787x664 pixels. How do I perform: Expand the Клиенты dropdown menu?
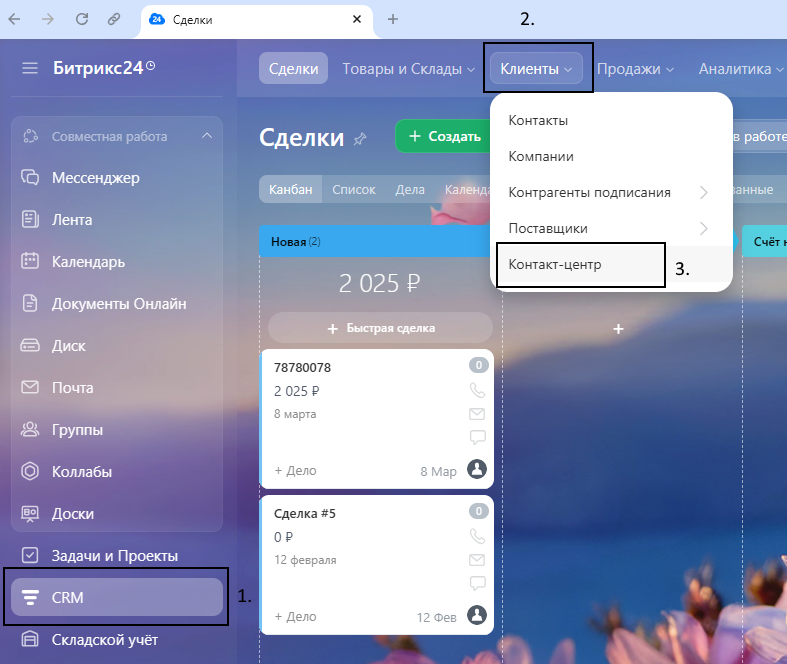pyautogui.click(x=536, y=68)
